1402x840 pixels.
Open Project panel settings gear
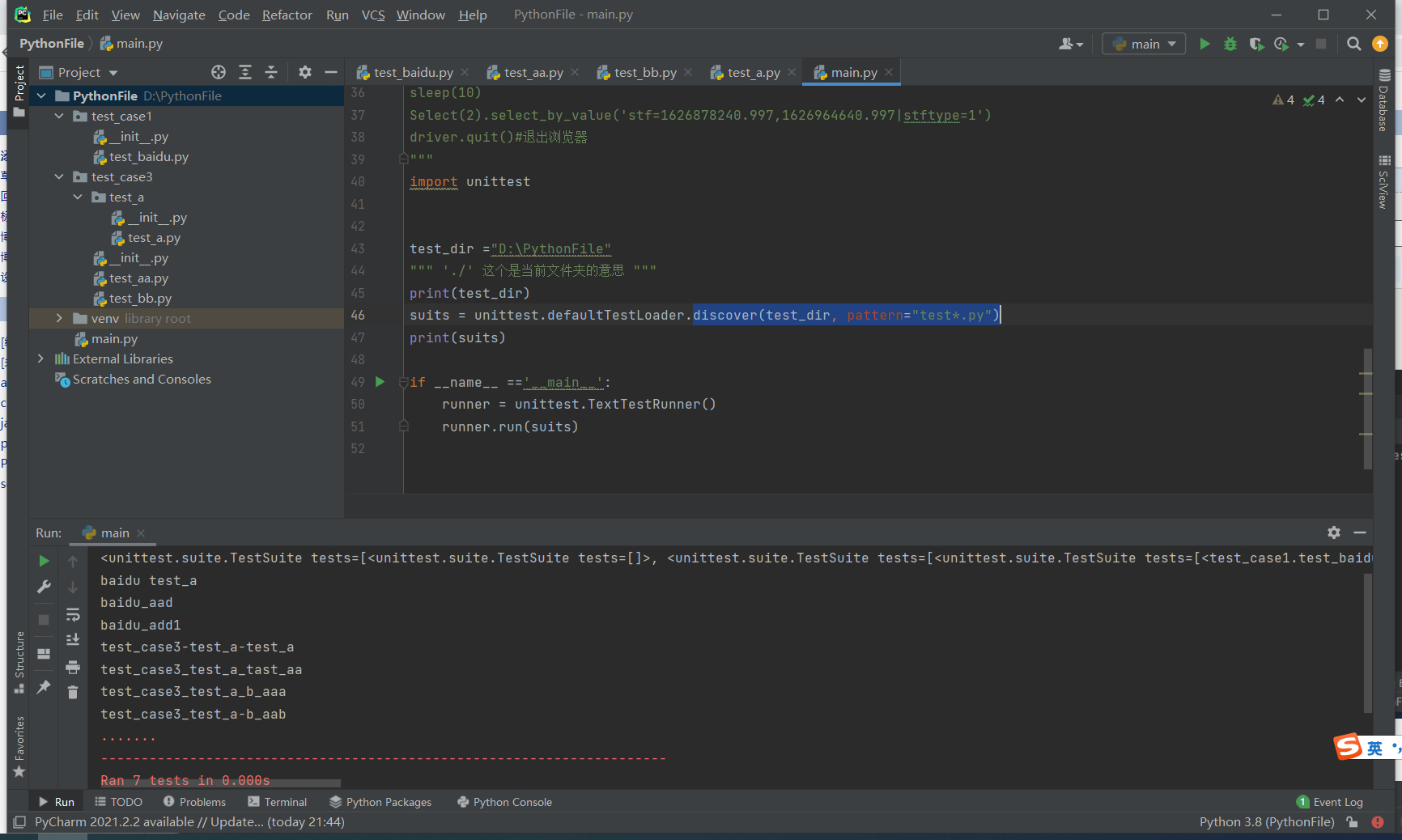[x=304, y=73]
